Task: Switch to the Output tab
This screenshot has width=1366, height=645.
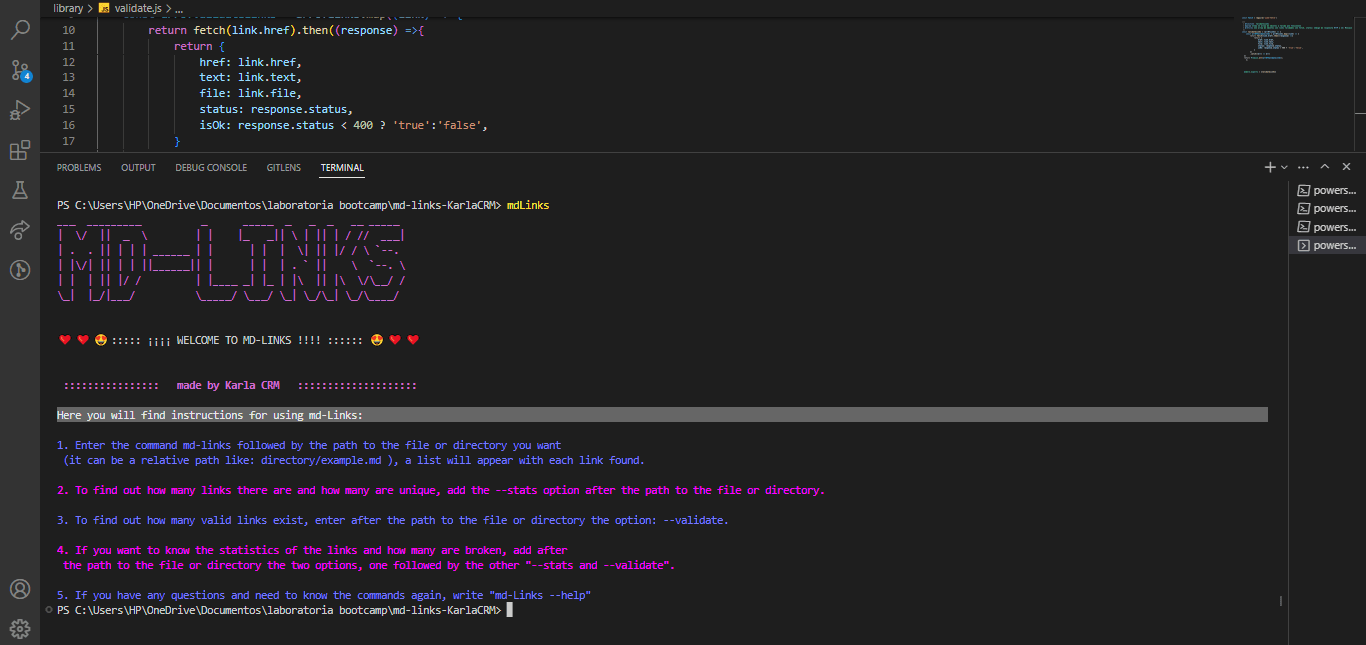Action: click(138, 168)
